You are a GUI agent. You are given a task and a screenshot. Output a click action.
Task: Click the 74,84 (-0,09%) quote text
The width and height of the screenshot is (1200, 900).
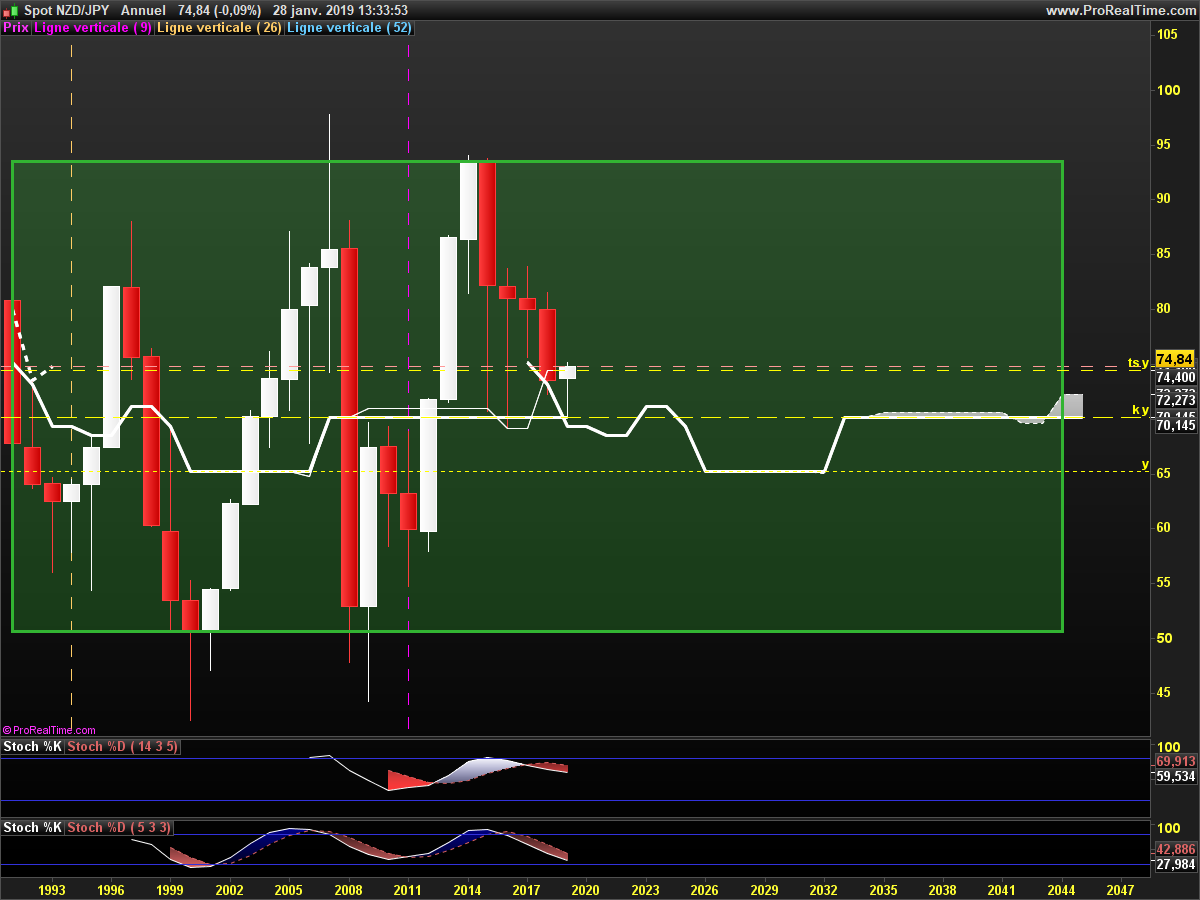[x=220, y=10]
